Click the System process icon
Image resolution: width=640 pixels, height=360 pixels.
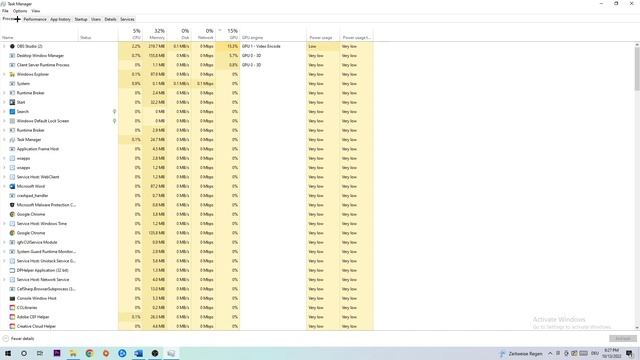pyautogui.click(x=12, y=84)
